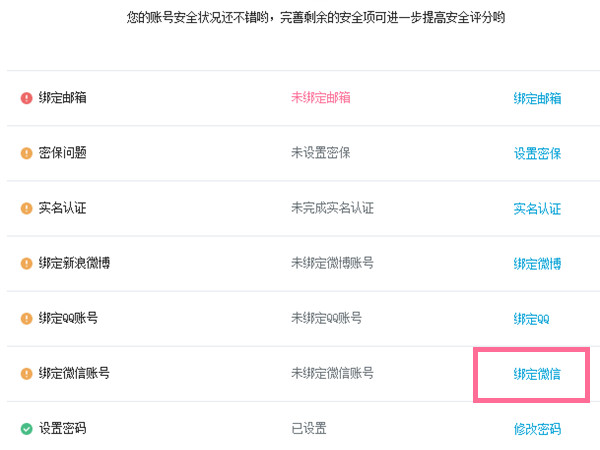Screen dimensions: 600x450
Task: Click the orange alert icon beside 绑定微信账号
Action: [26, 373]
